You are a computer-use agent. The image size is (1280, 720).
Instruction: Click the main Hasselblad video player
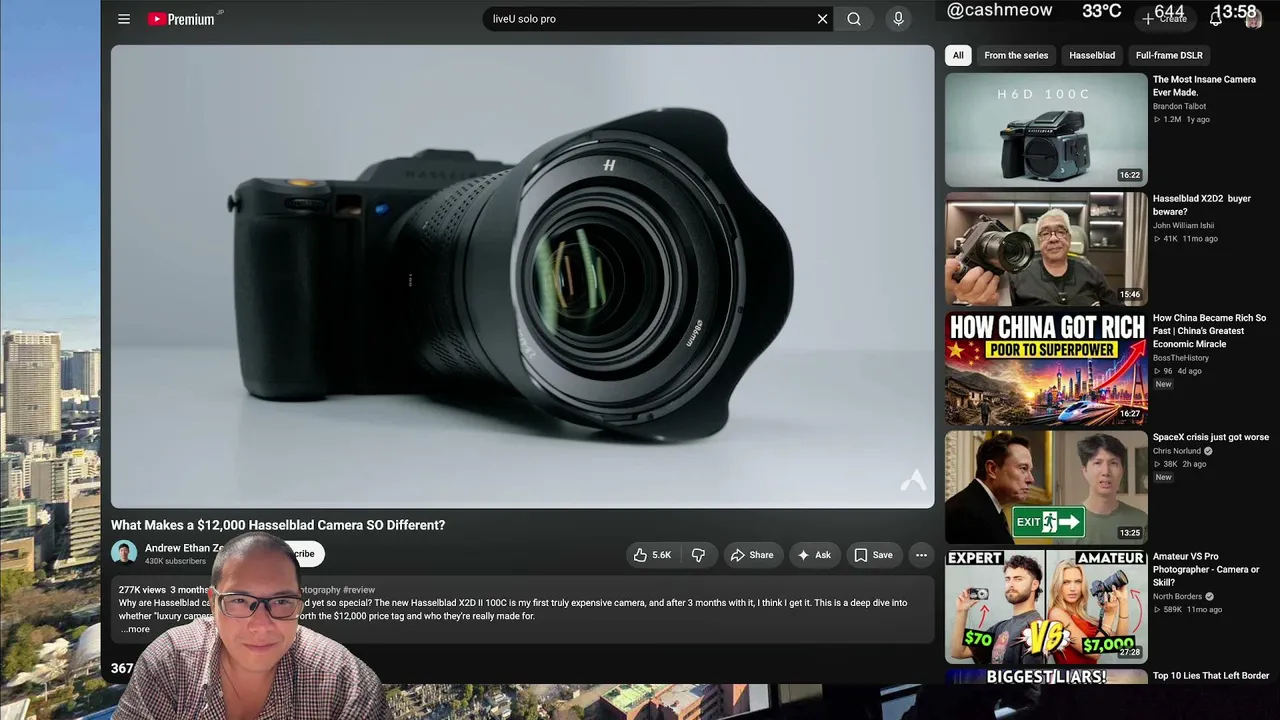[x=522, y=276]
